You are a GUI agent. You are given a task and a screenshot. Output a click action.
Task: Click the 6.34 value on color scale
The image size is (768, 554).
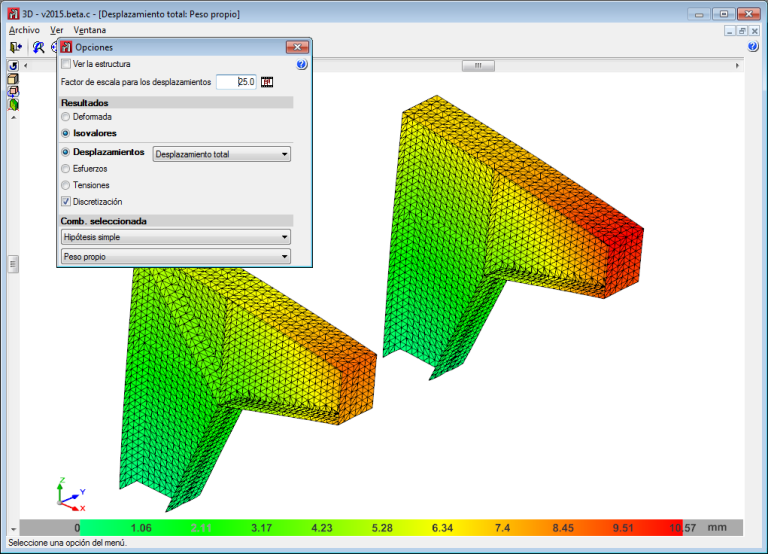tap(442, 528)
